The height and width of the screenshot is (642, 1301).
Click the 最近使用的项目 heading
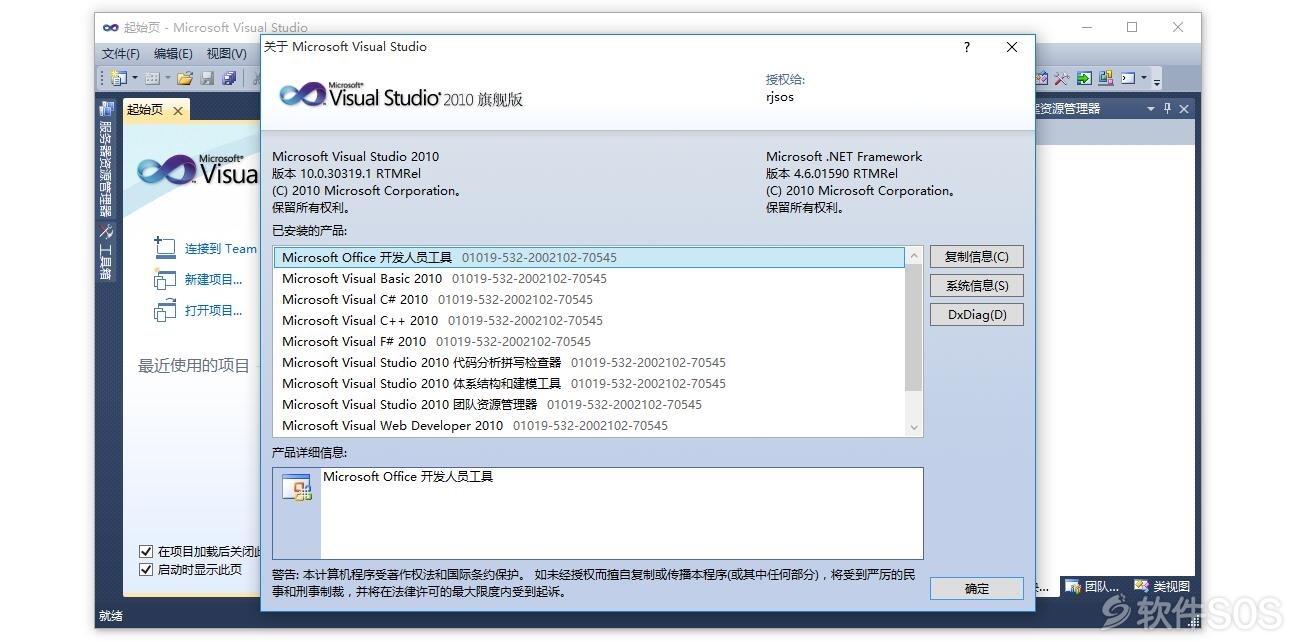pos(194,366)
